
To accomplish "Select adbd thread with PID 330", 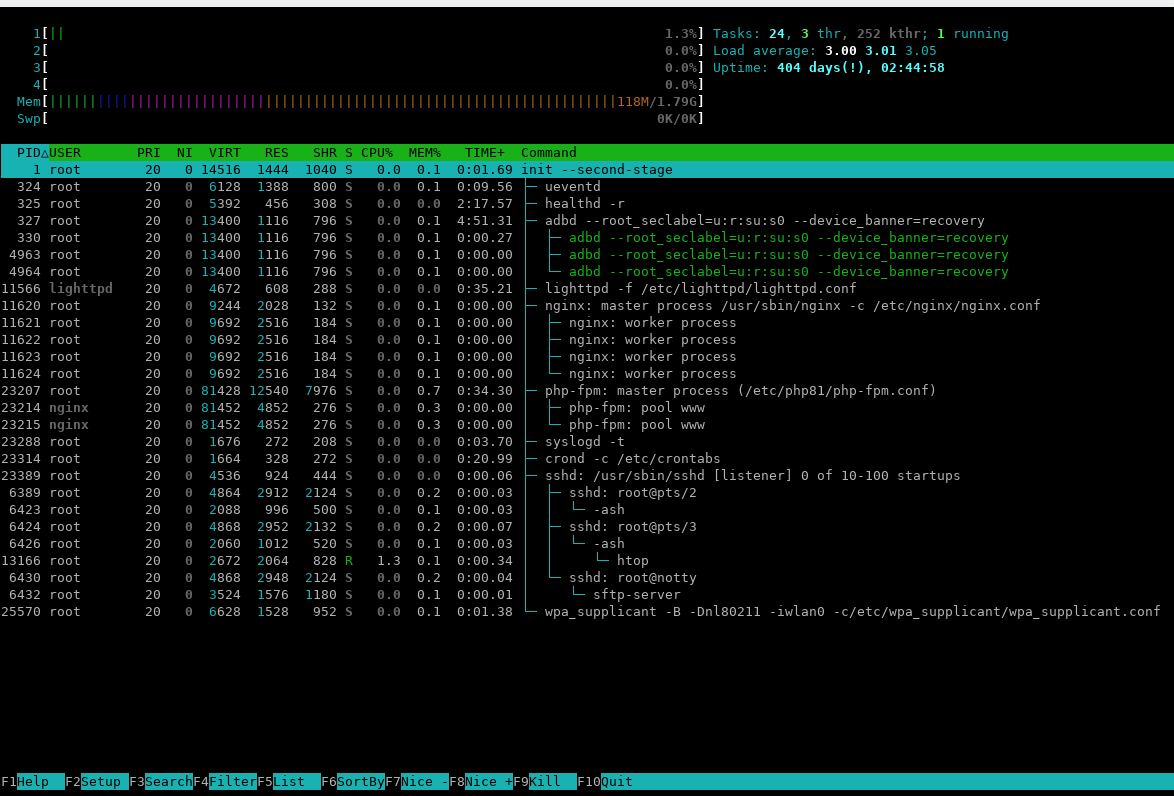I will (x=587, y=237).
